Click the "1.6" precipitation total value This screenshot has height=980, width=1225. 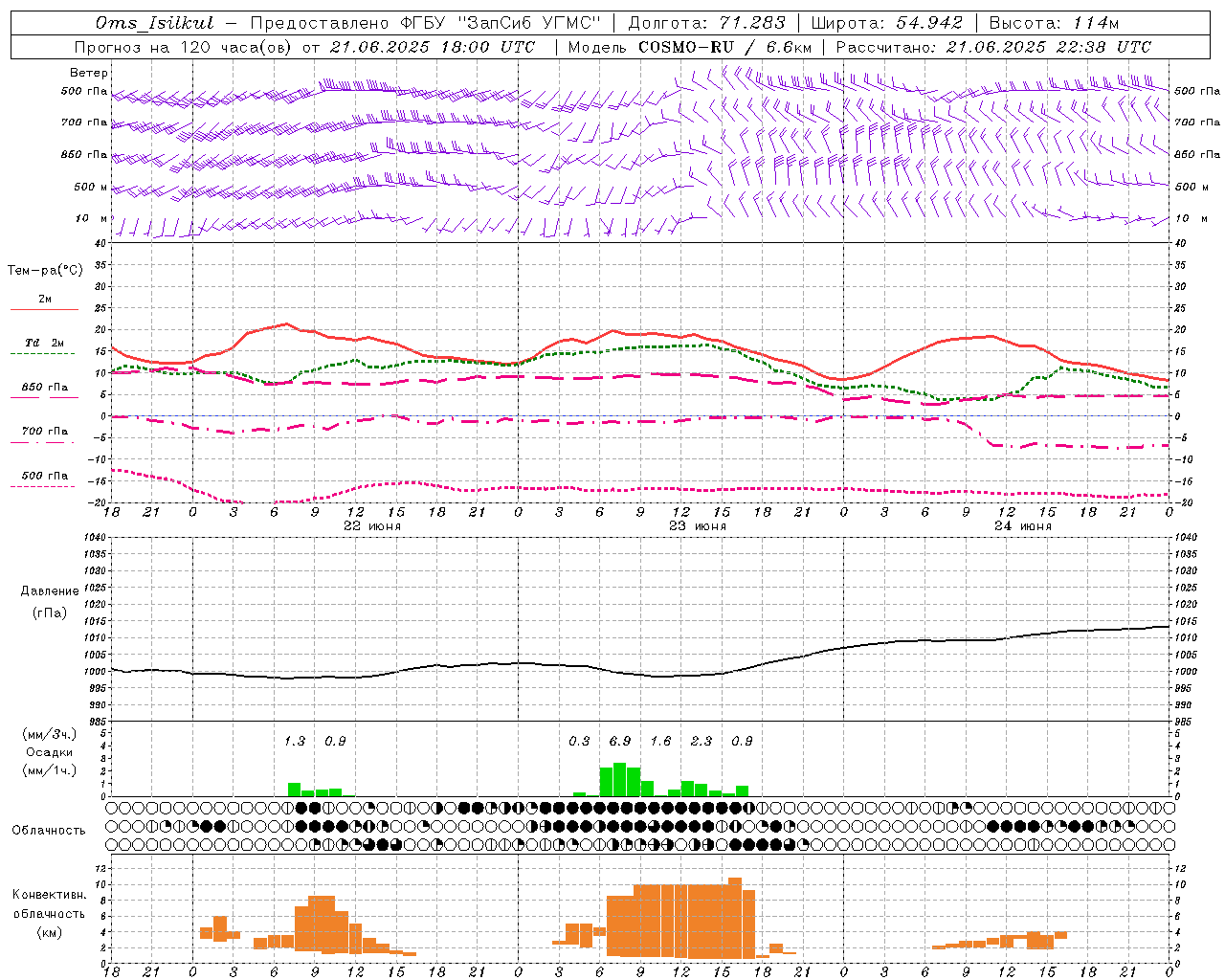tap(660, 741)
